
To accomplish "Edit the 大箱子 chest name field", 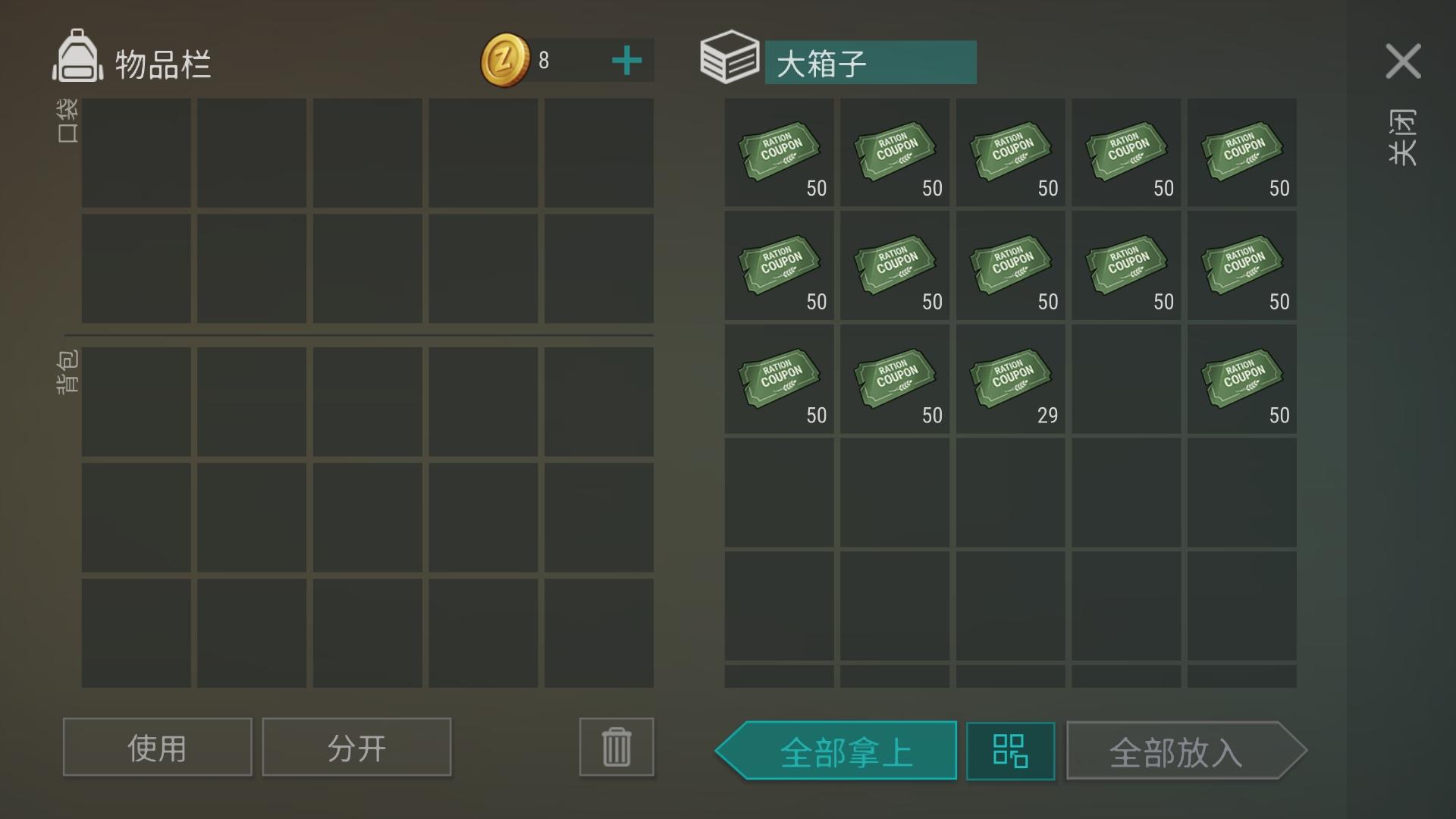I will pos(871,62).
